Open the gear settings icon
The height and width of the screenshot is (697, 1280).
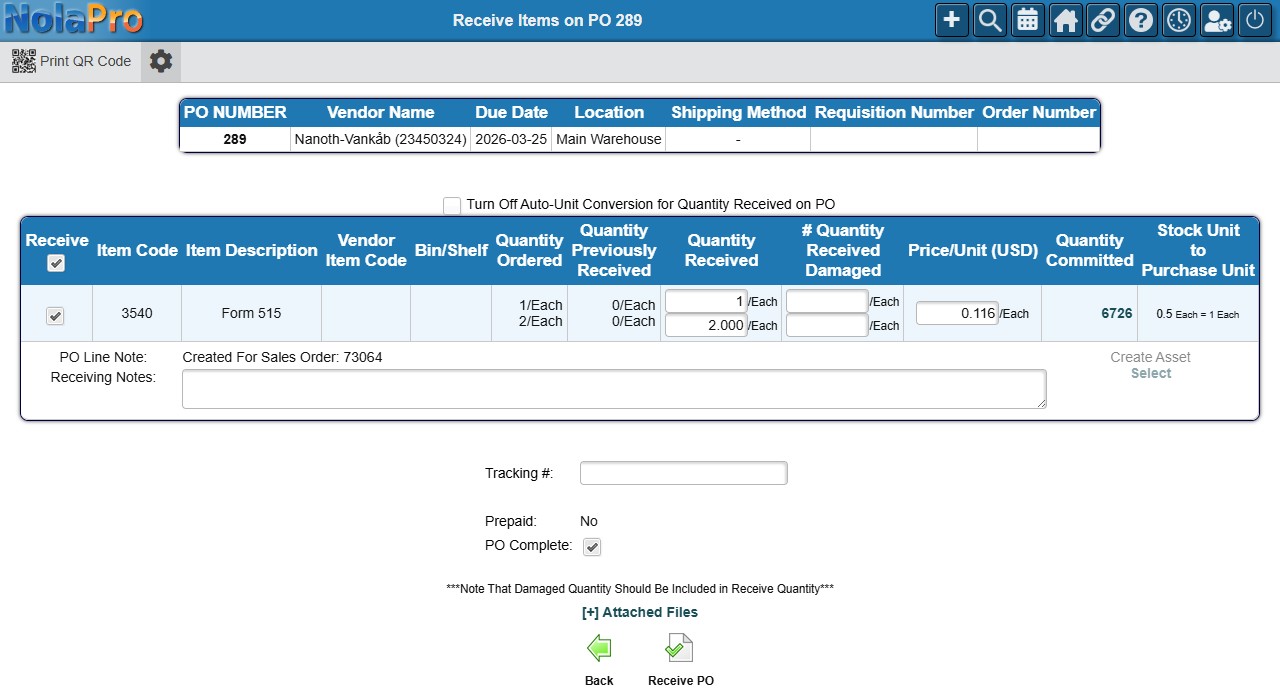tap(161, 61)
